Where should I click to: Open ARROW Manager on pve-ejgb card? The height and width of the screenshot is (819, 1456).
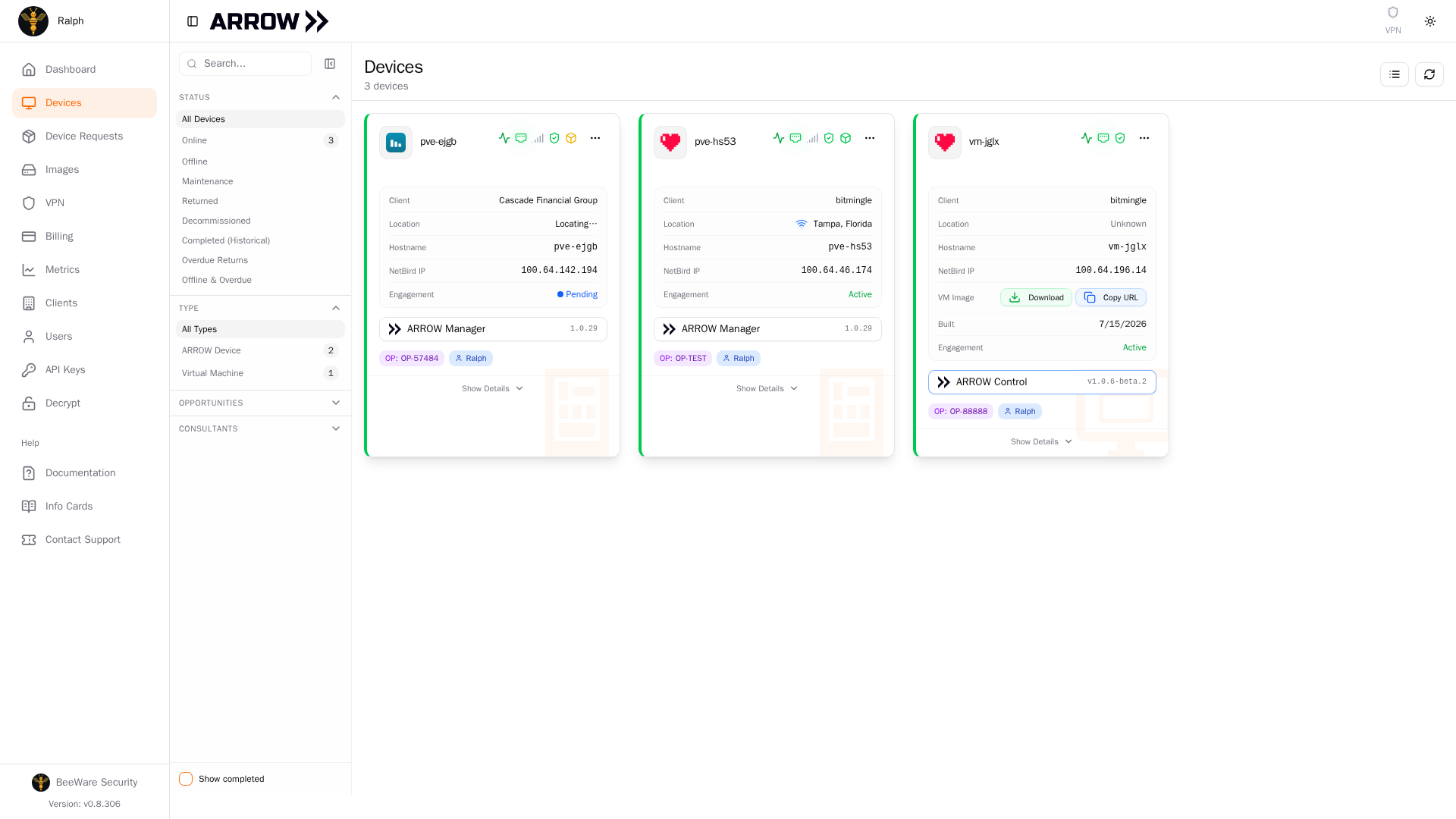493,329
